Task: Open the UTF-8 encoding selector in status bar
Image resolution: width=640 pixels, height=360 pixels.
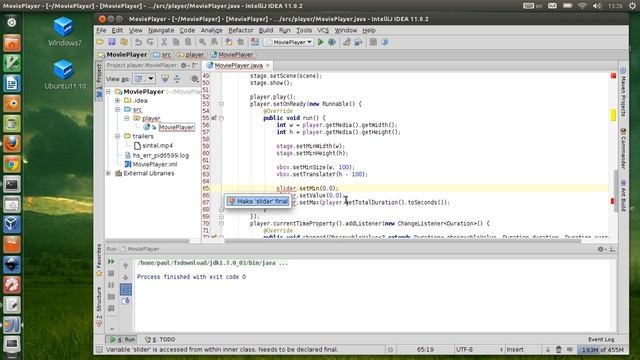Action: (x=480, y=350)
